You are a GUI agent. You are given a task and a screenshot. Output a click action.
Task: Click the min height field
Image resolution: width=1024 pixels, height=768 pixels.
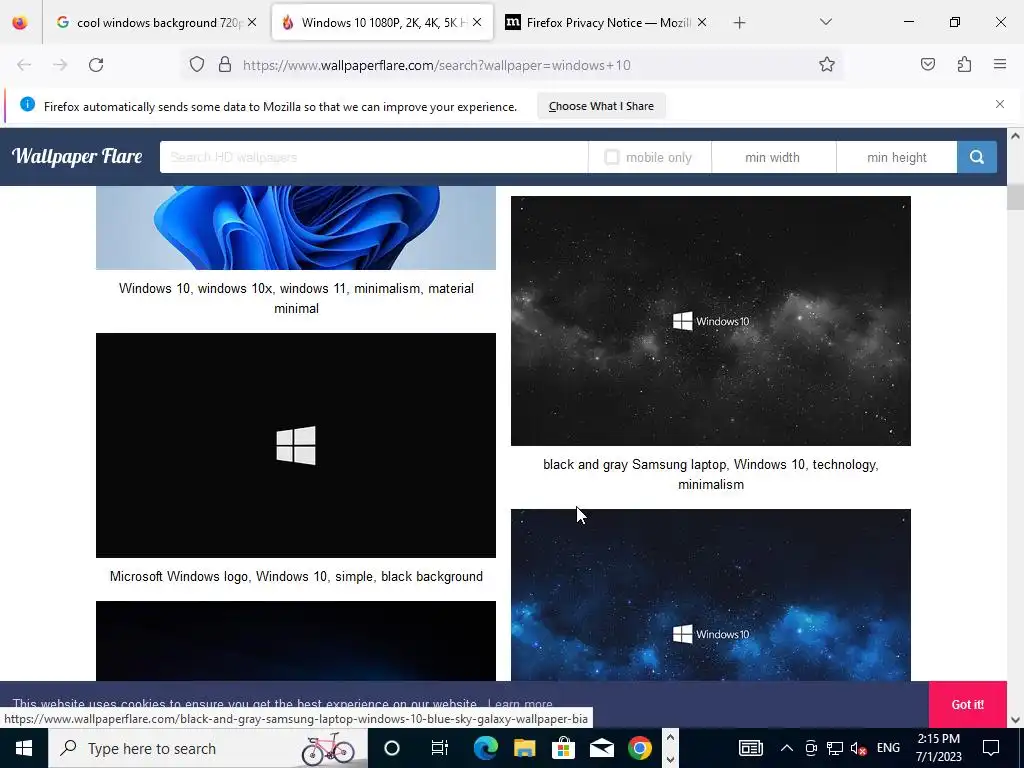point(897,157)
